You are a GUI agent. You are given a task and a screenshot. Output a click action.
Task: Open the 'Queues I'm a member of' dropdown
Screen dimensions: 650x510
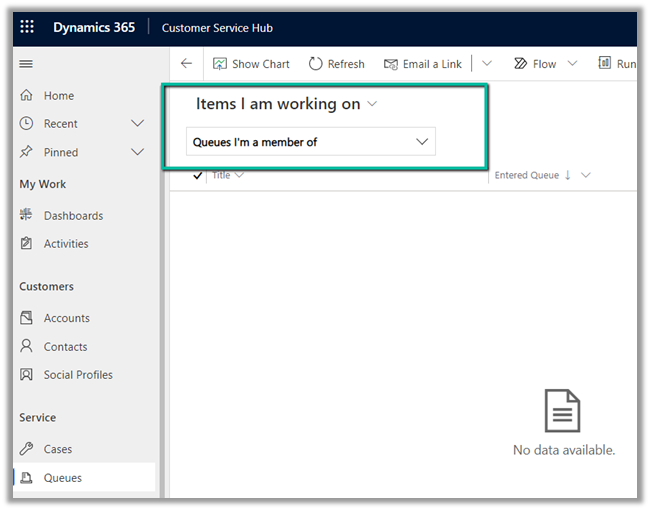pyautogui.click(x=311, y=142)
